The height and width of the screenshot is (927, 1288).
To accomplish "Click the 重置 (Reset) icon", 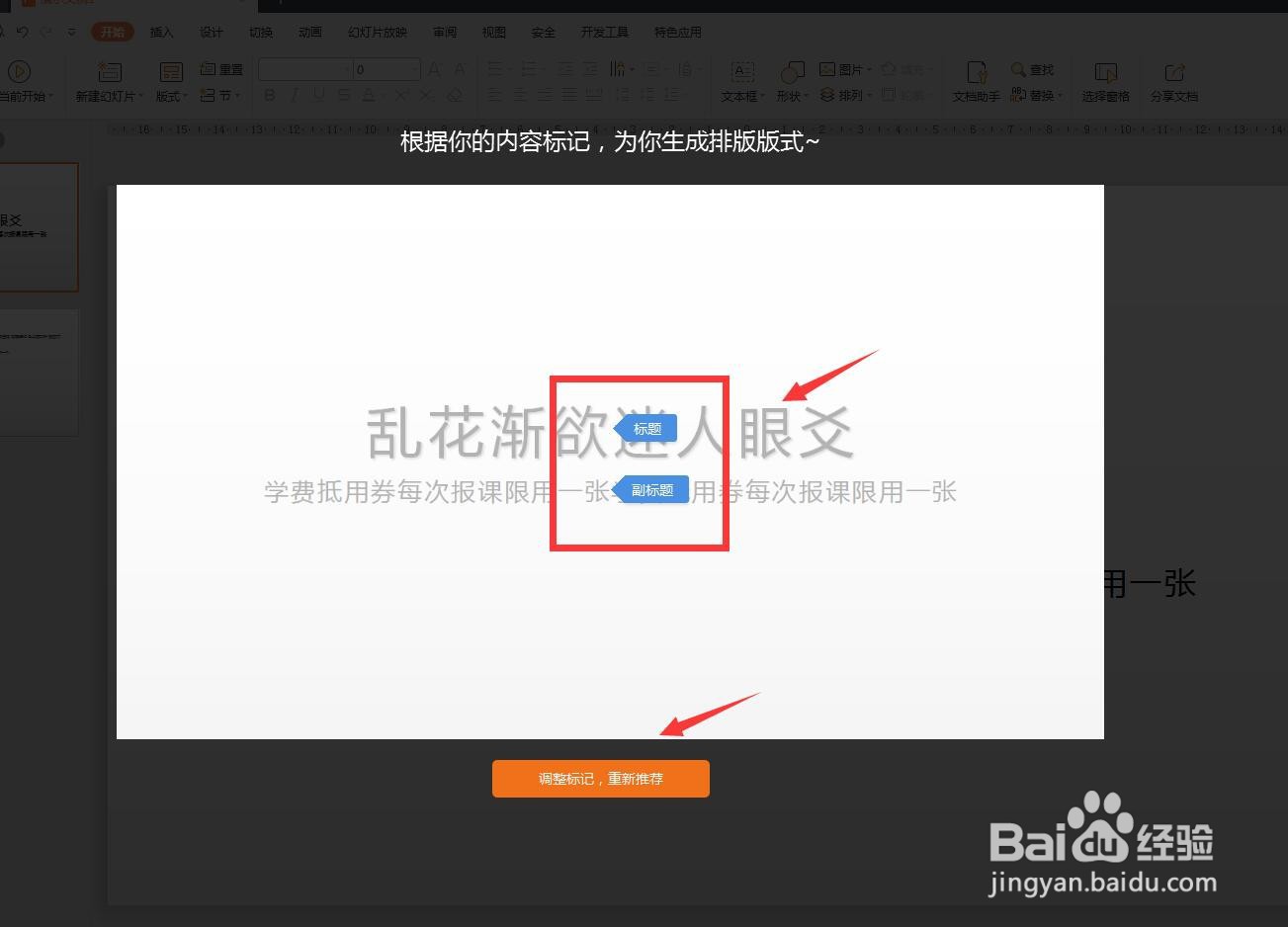I will [x=220, y=68].
